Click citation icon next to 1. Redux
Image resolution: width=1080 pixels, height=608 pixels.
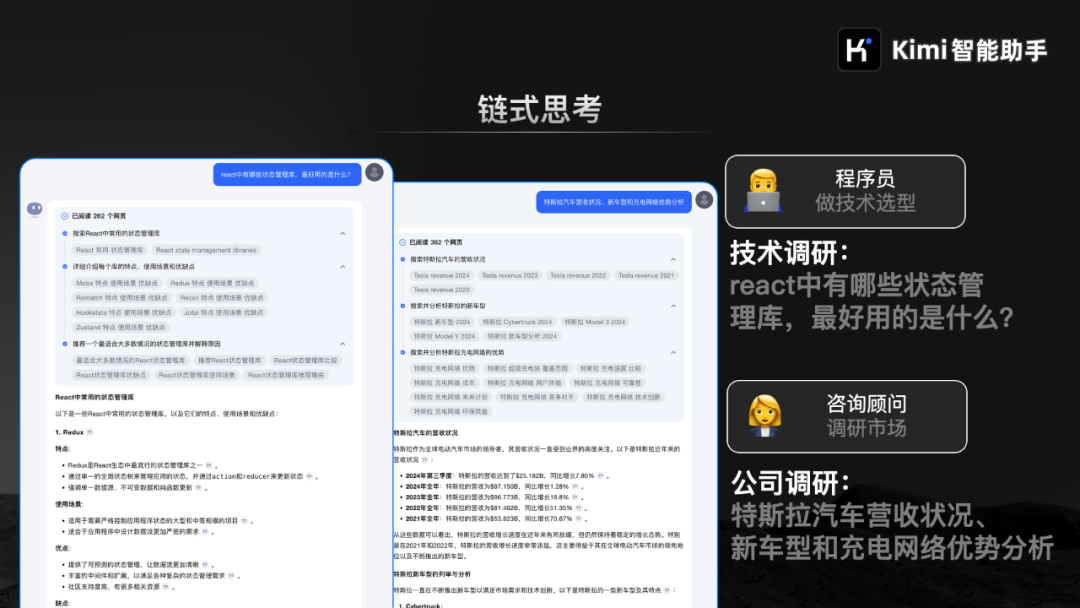90,432
